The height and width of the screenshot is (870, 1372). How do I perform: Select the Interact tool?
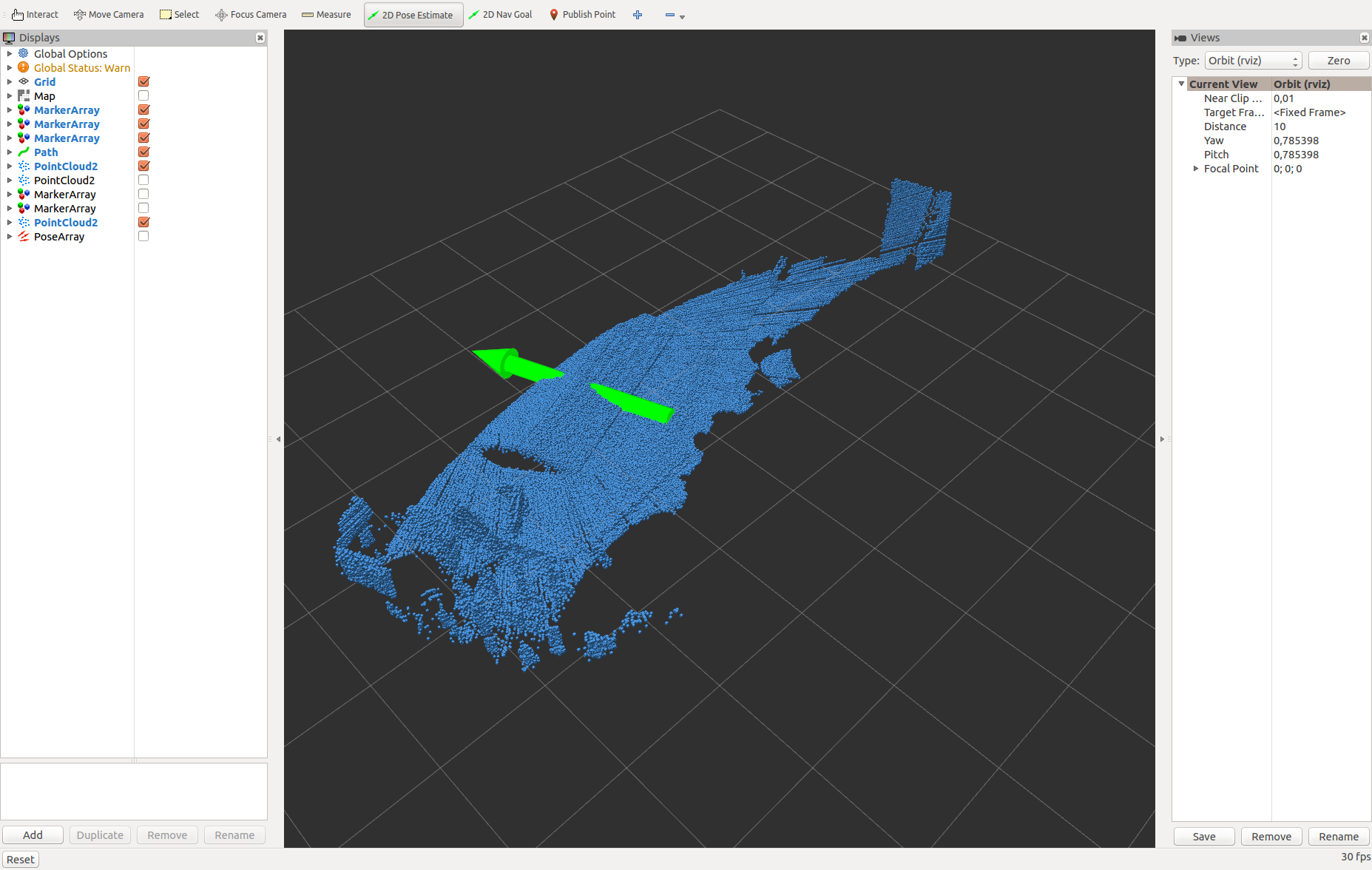[35, 15]
